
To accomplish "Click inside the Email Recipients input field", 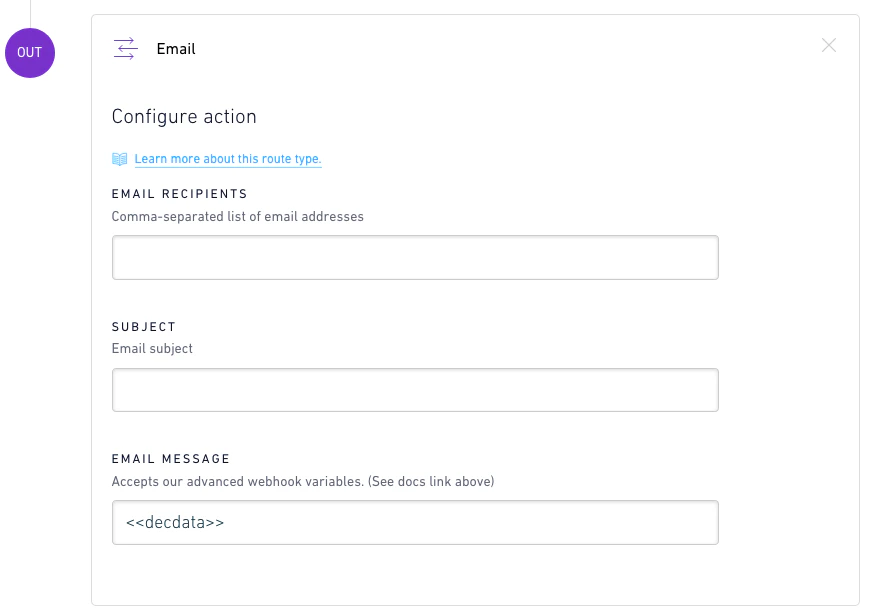I will coord(415,257).
